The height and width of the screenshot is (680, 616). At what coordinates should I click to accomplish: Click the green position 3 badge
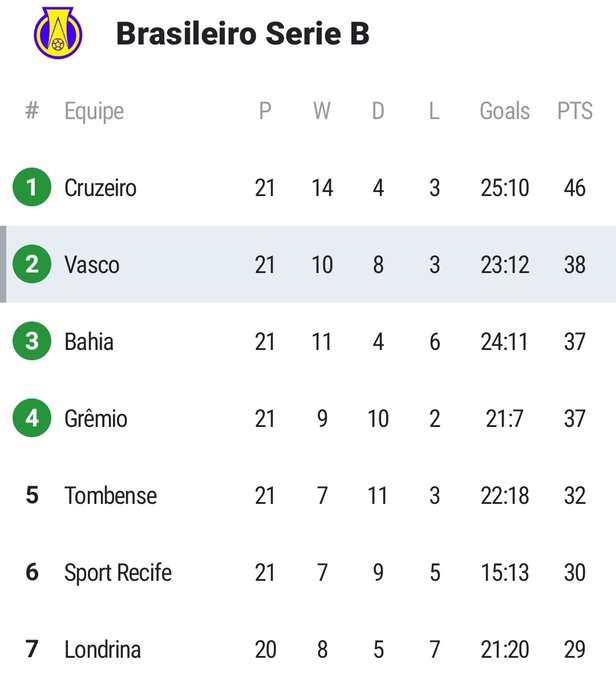[32, 341]
